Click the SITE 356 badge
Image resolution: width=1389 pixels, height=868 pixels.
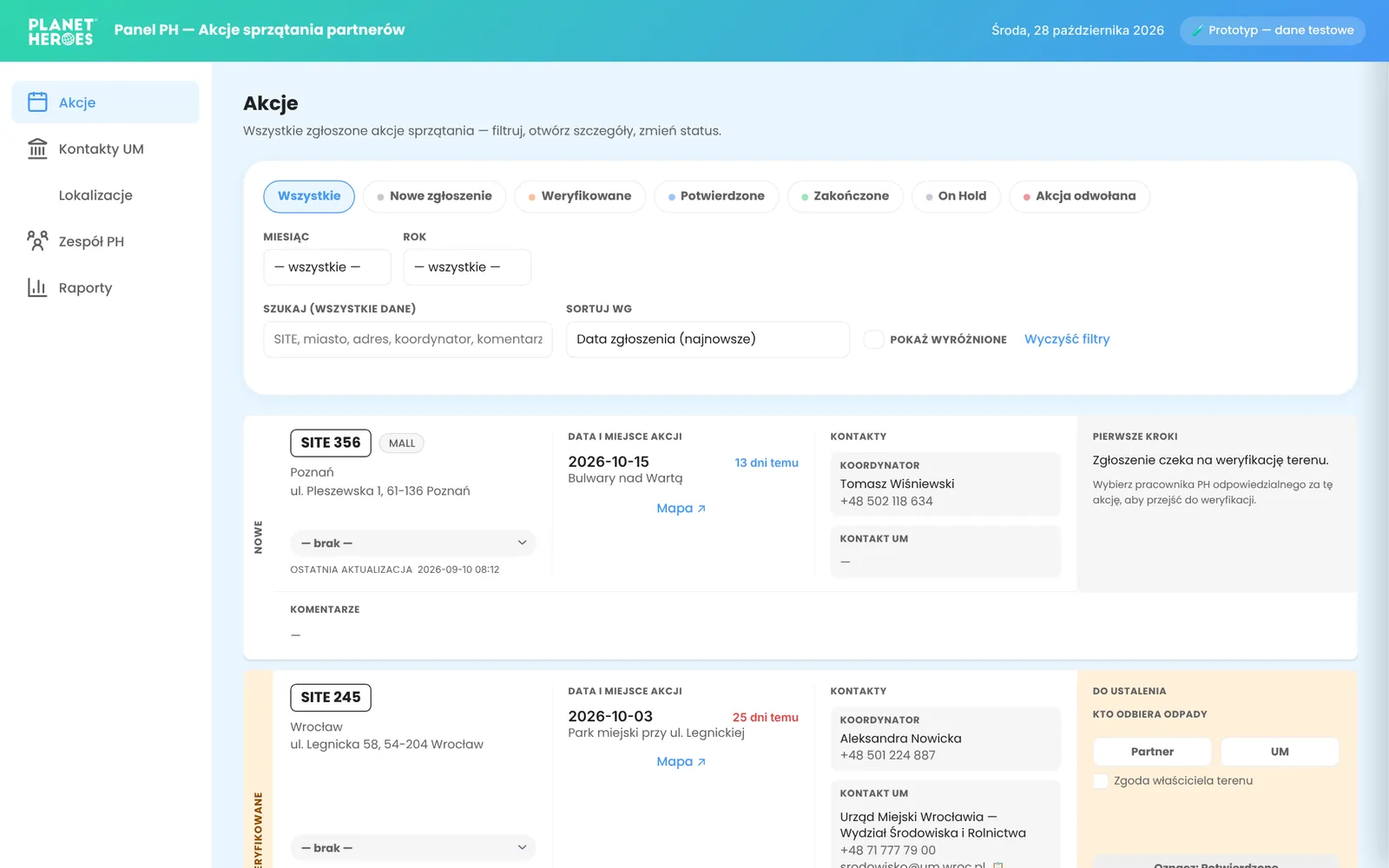click(x=331, y=443)
